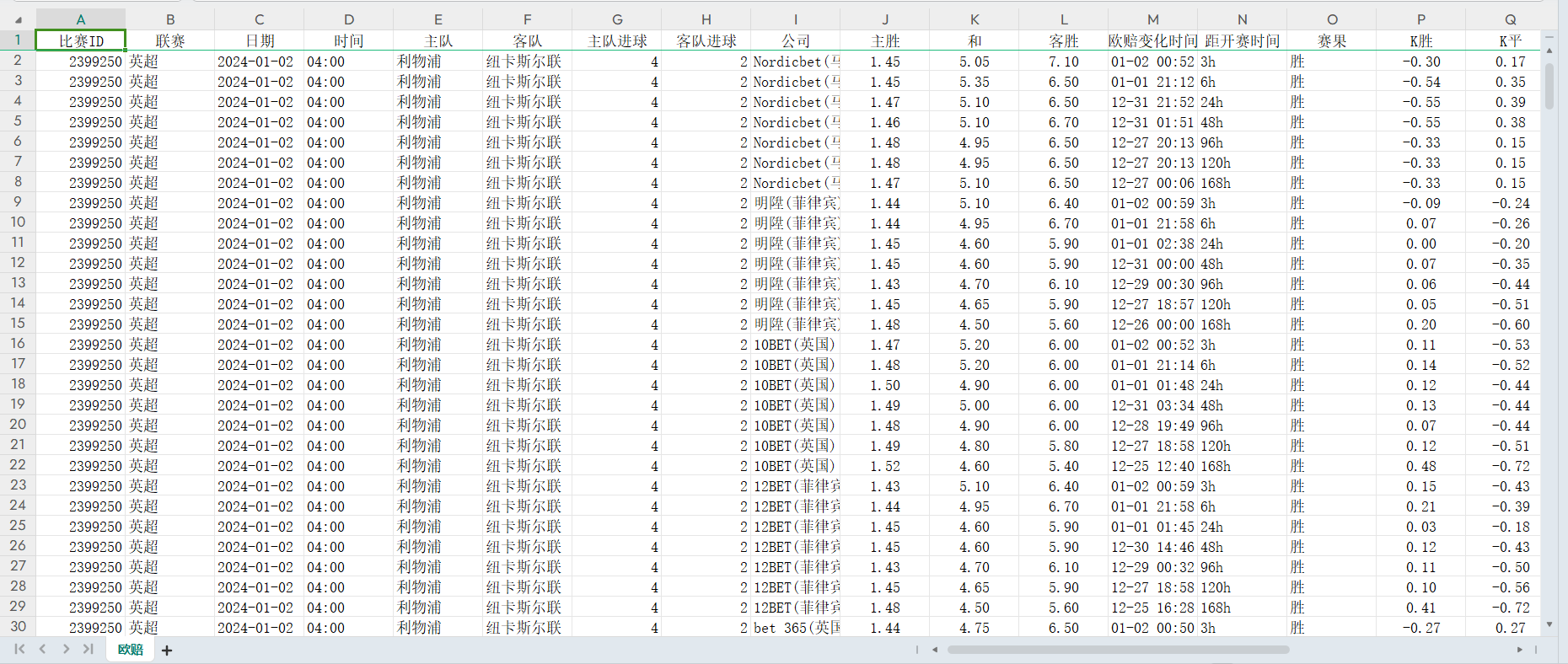1568x664 pixels.
Task: Switch to the 欧赔 sheet tab
Action: (x=130, y=650)
